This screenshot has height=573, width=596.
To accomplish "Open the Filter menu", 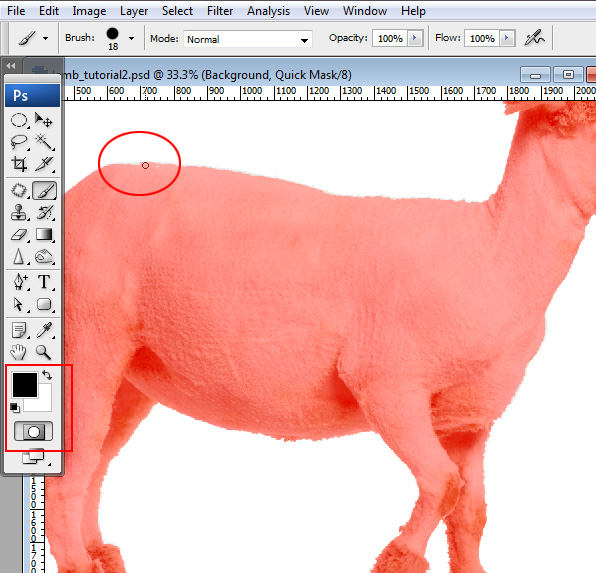I will (220, 11).
